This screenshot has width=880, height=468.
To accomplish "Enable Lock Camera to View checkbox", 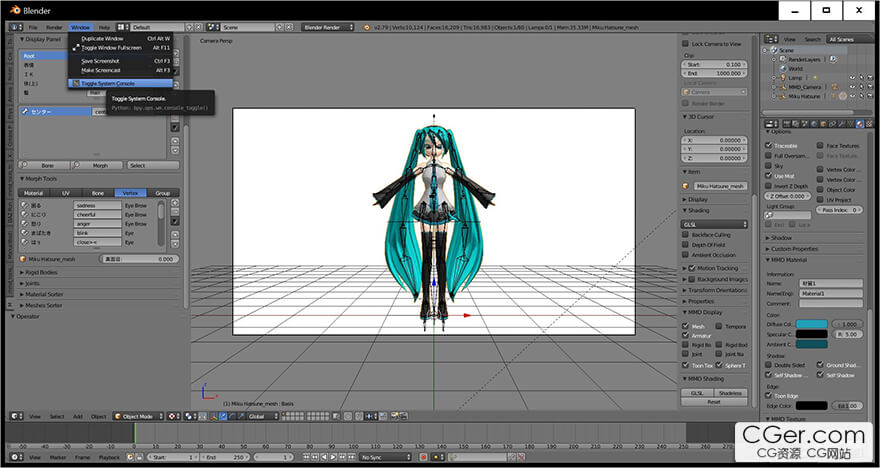I will (687, 44).
